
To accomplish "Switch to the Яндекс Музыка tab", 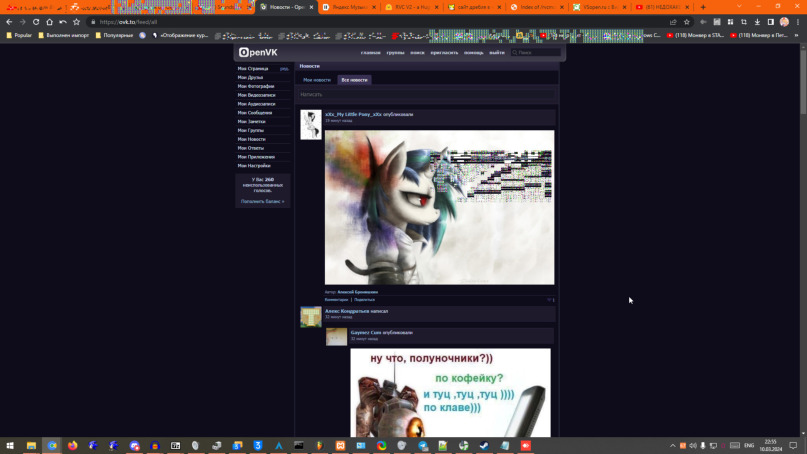I will pyautogui.click(x=349, y=7).
